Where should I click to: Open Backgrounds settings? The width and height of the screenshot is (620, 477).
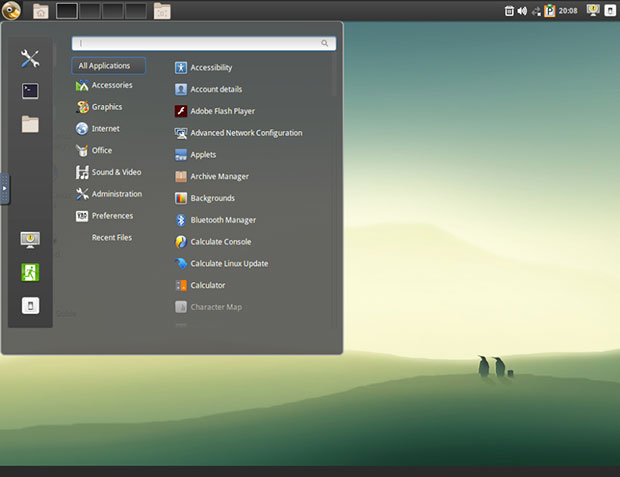[x=205, y=198]
